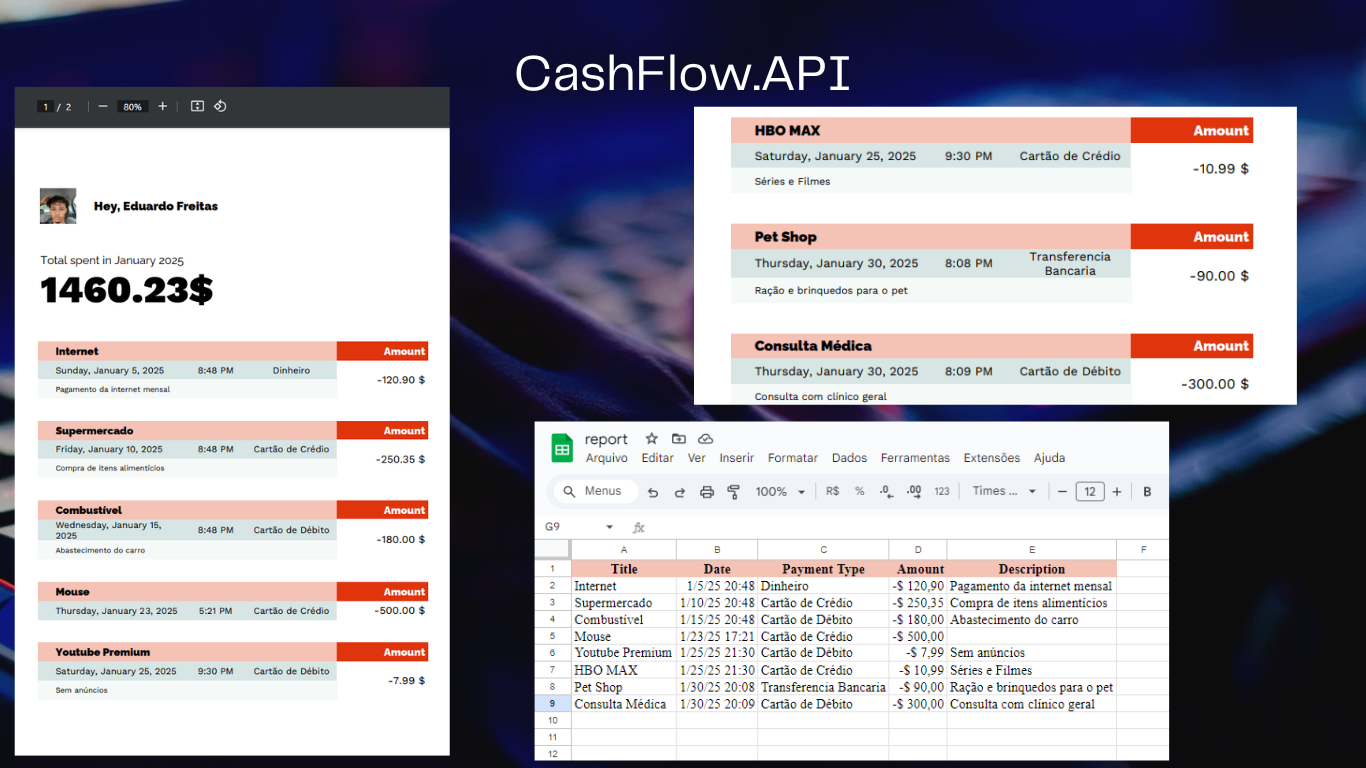This screenshot has height=768, width=1366.
Task: Click the font size 12 field
Action: pyautogui.click(x=1089, y=491)
